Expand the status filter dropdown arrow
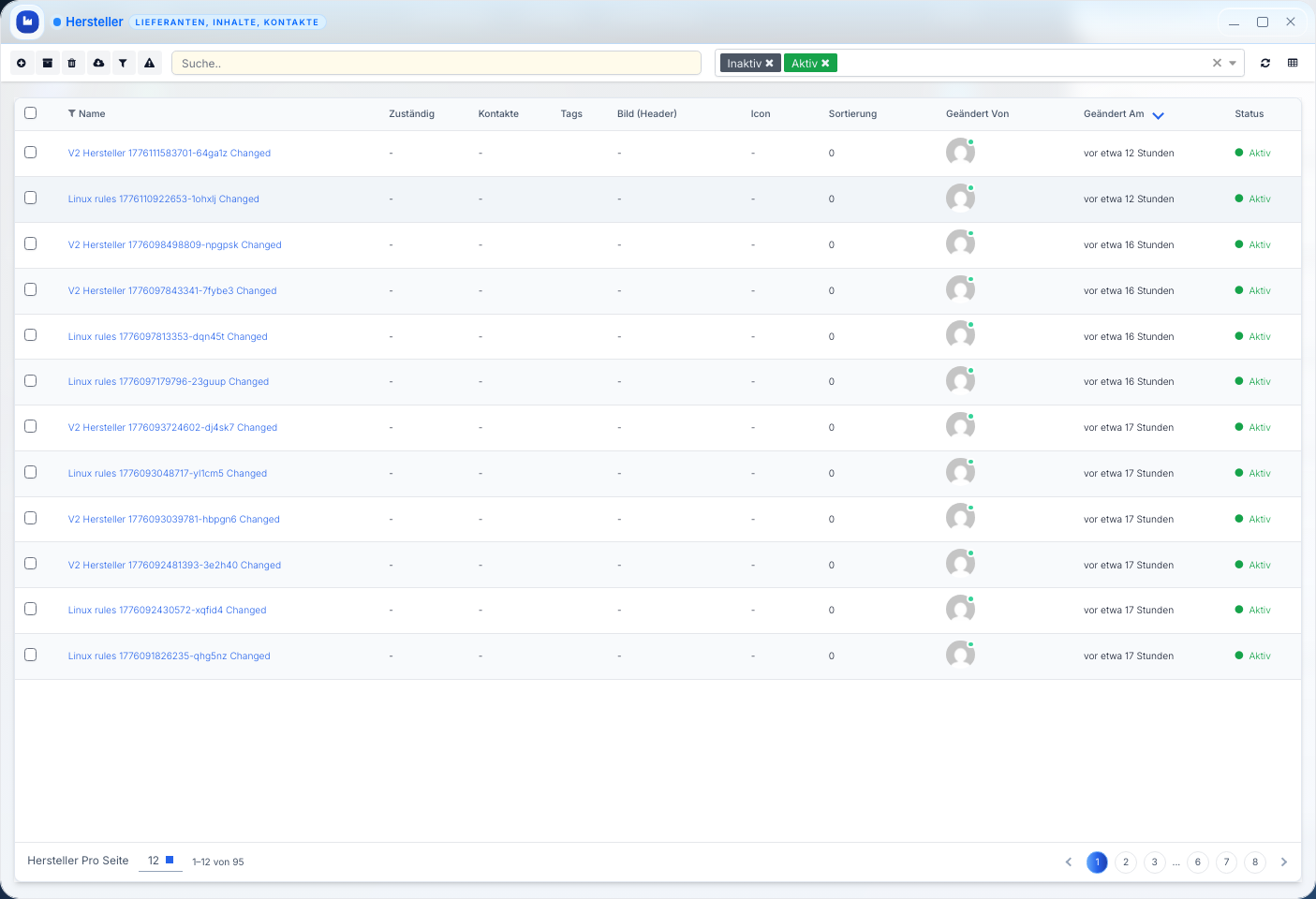 tap(1233, 64)
